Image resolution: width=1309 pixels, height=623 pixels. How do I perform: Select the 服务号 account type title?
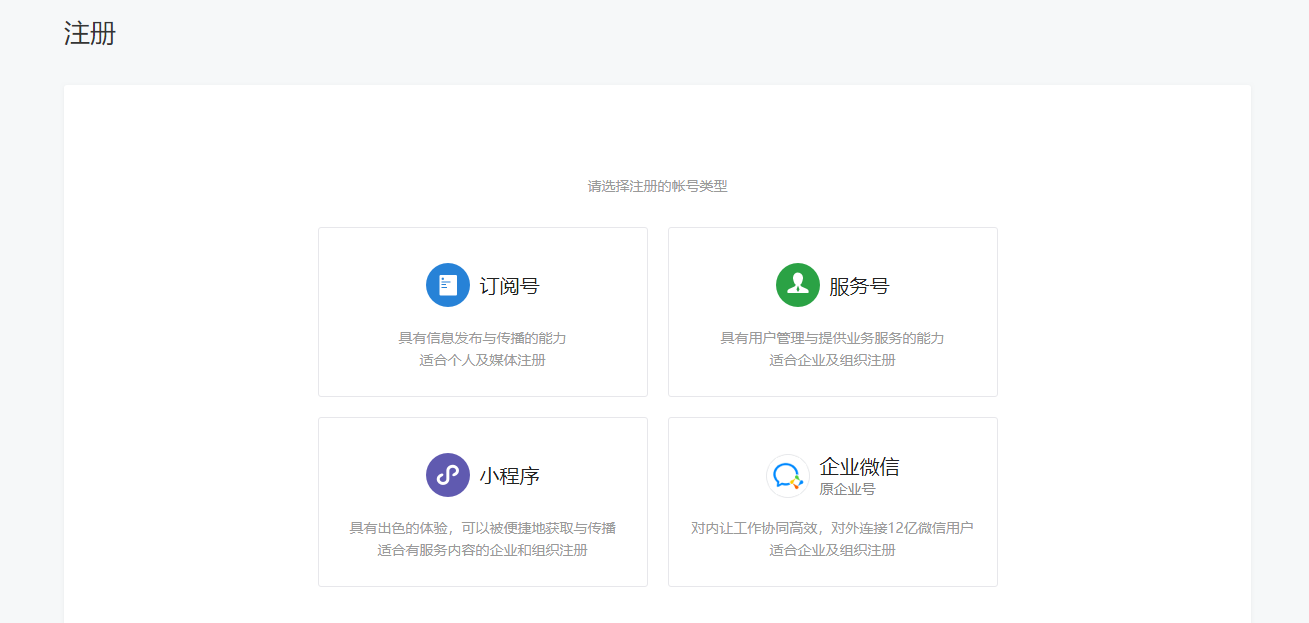[x=859, y=286]
